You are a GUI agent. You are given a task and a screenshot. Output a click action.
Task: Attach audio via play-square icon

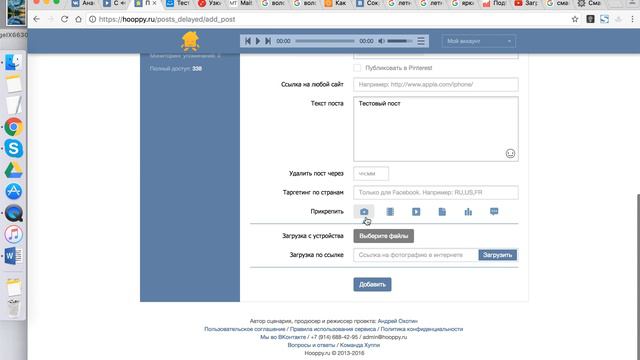click(416, 211)
